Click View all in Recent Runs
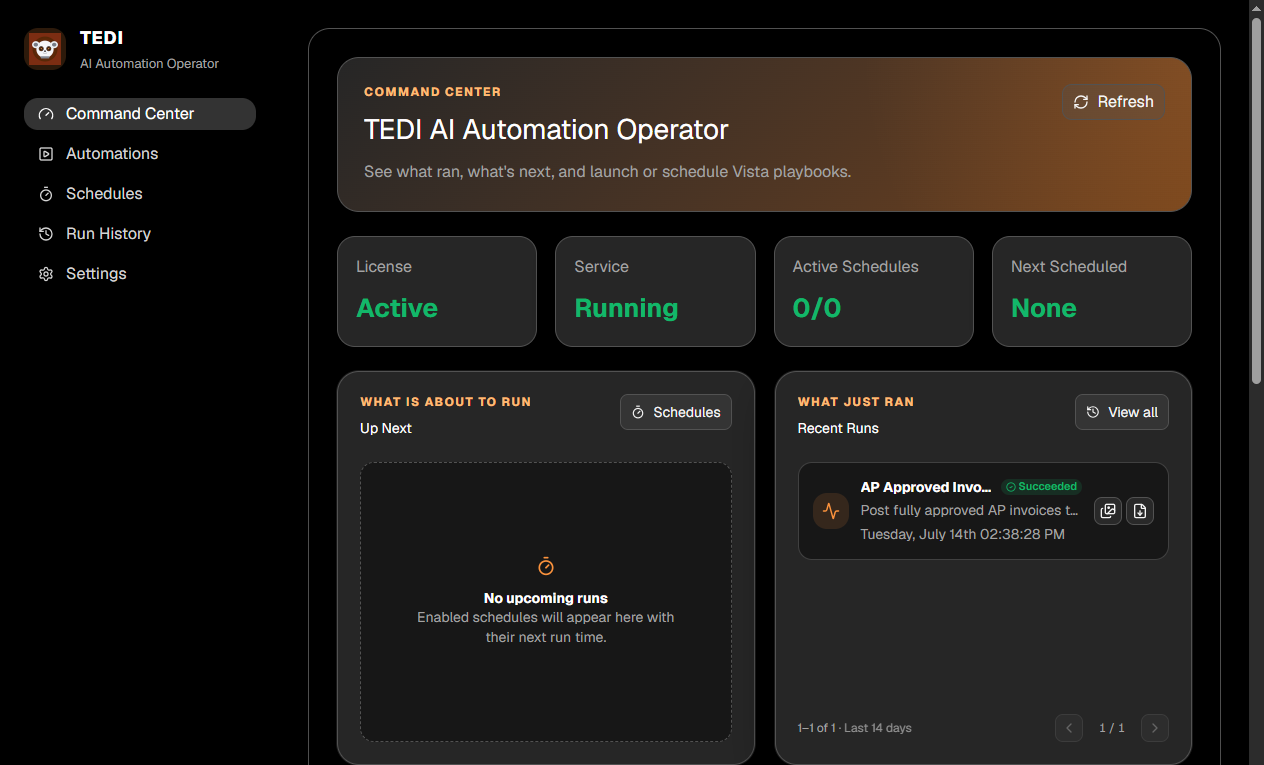Image resolution: width=1264 pixels, height=765 pixels. click(x=1122, y=412)
